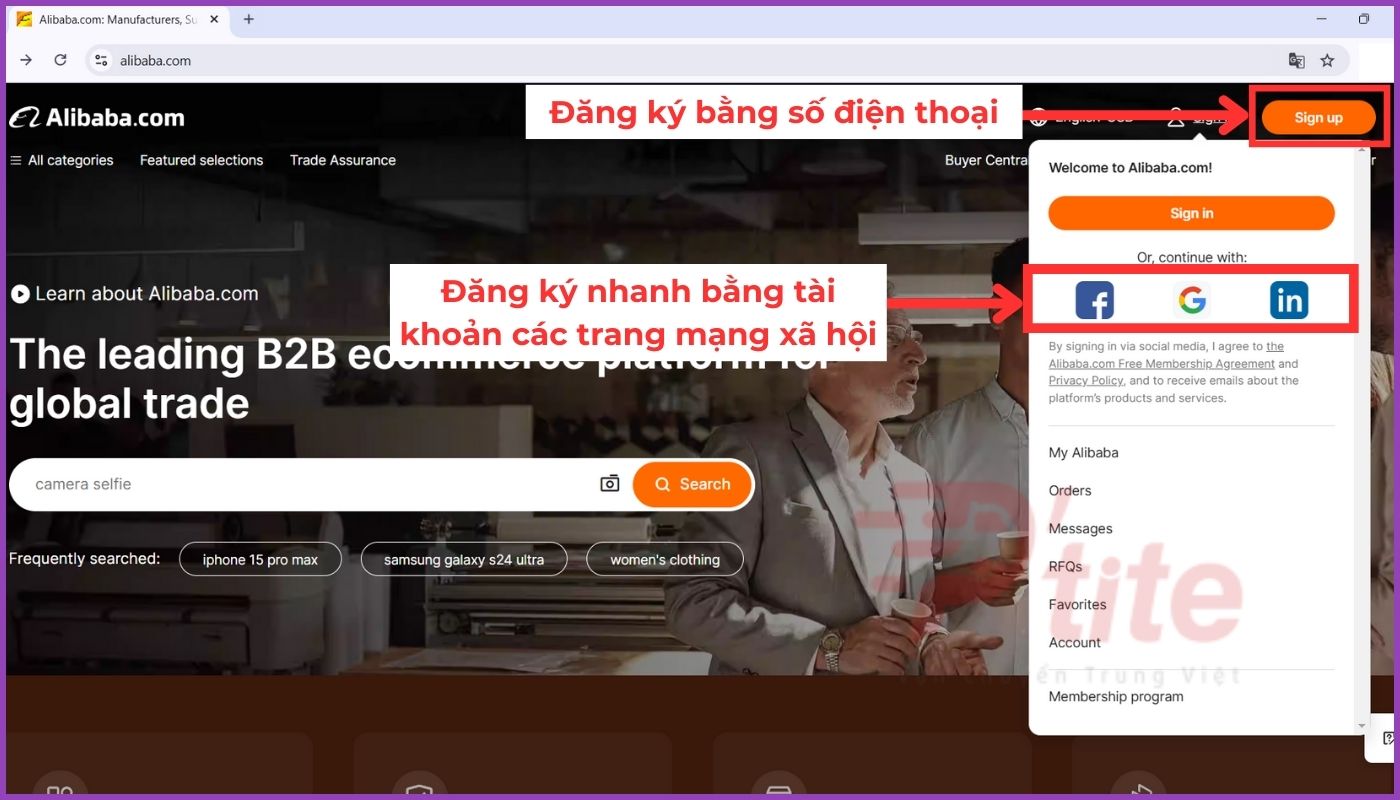This screenshot has height=800, width=1400.
Task: Click the orange Sign in button
Action: tap(1191, 213)
